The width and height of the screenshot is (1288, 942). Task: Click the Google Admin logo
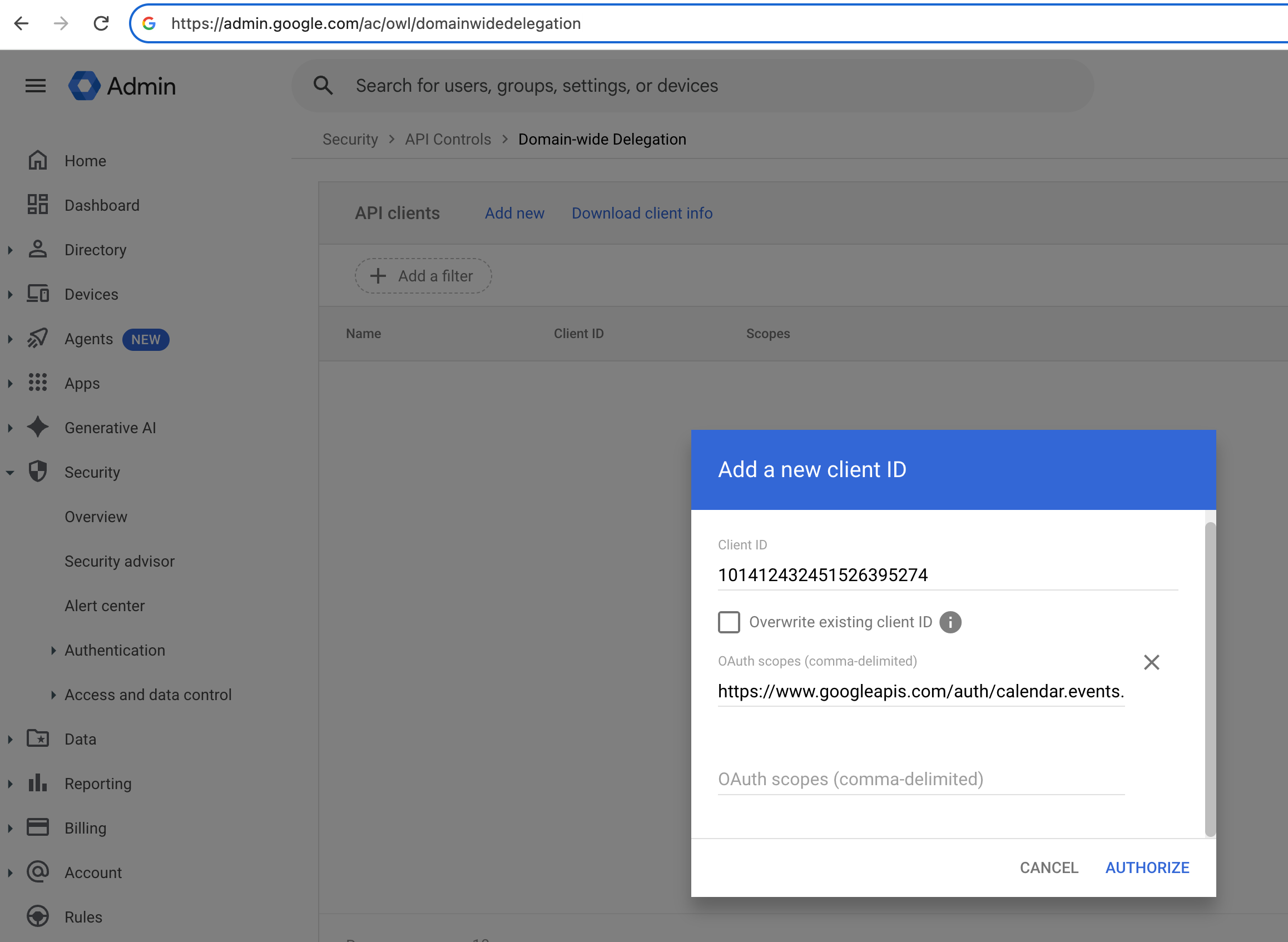coord(122,86)
